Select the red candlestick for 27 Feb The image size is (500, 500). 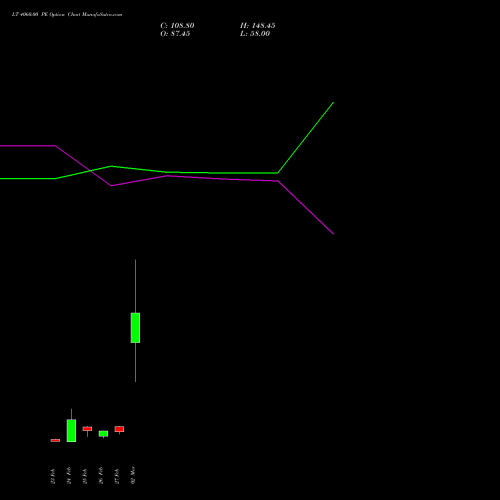[119, 429]
